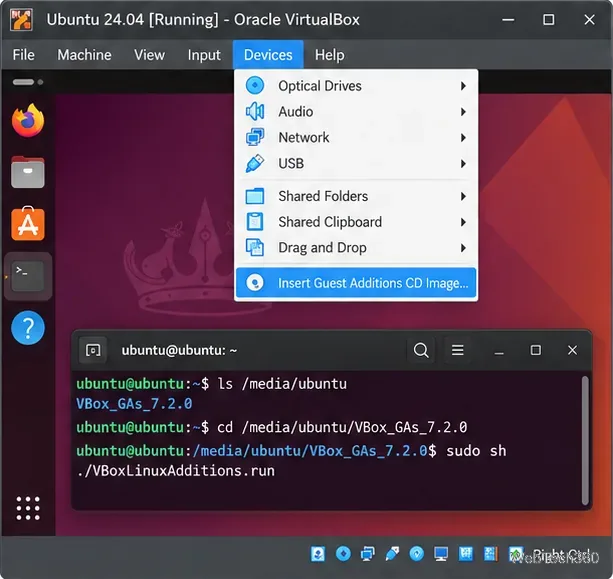Click the network status bar icon
Image resolution: width=613 pixels, height=579 pixels.
[x=367, y=554]
